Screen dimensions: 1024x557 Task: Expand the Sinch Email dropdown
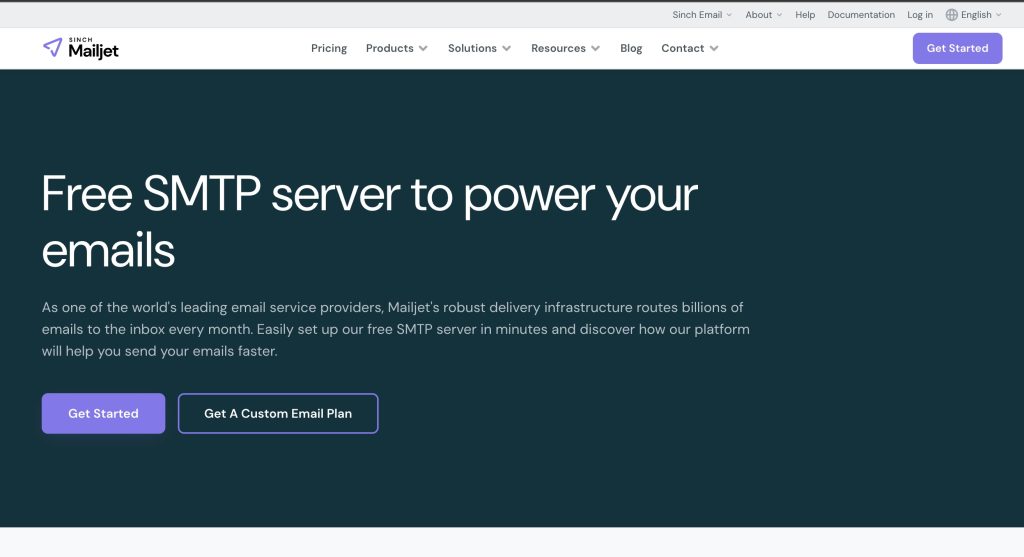tap(701, 15)
